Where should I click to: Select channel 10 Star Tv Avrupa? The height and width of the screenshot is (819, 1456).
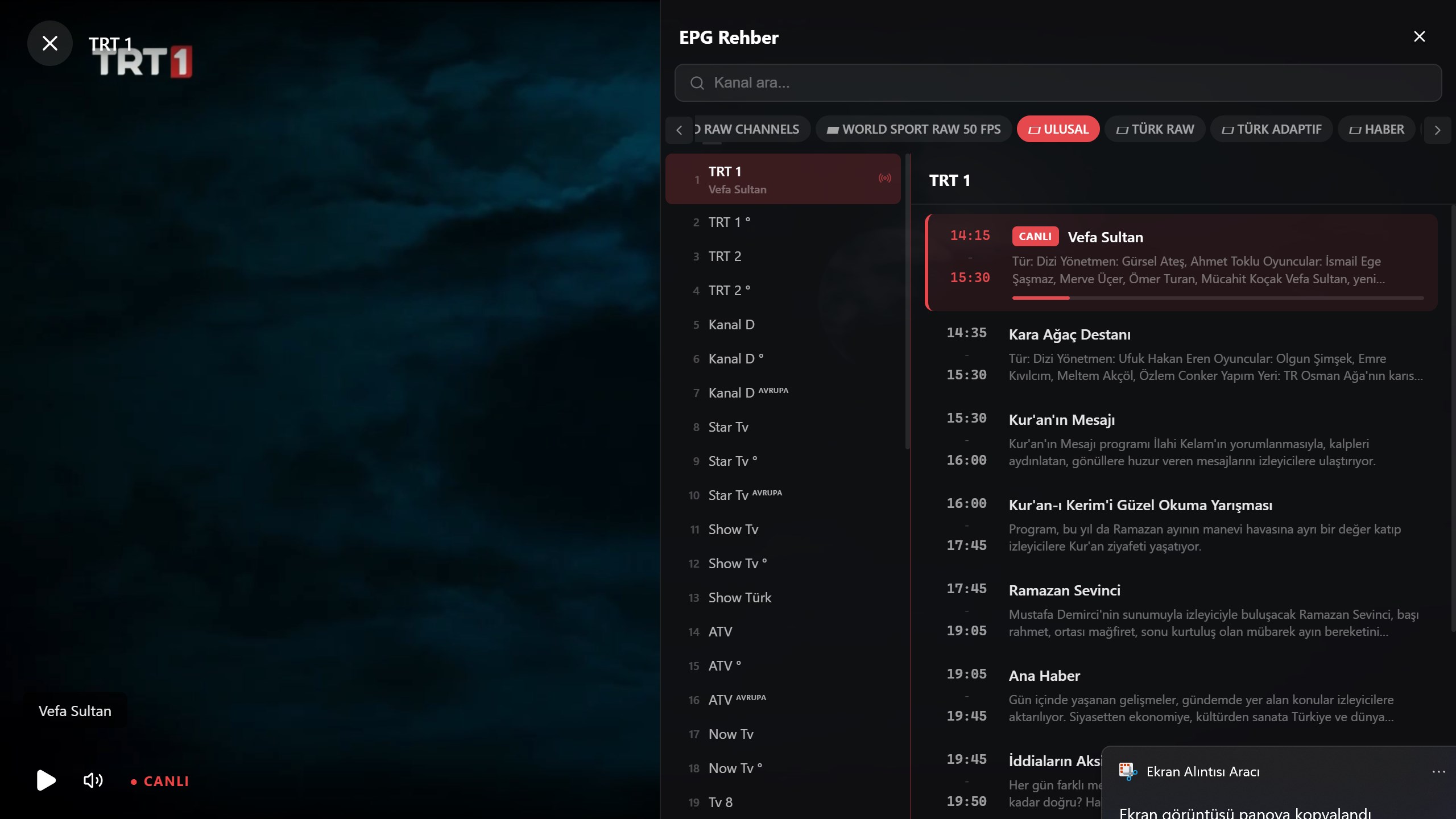[x=783, y=495]
